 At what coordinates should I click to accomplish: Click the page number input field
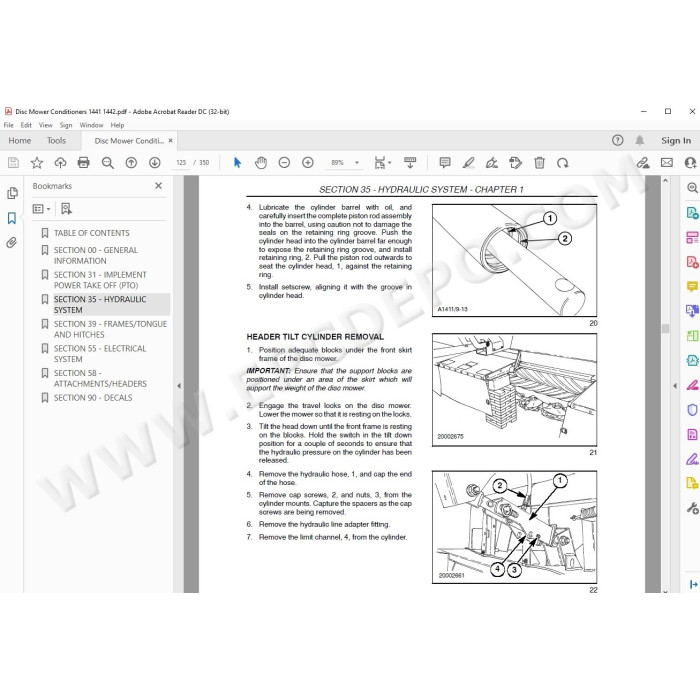tap(181, 162)
